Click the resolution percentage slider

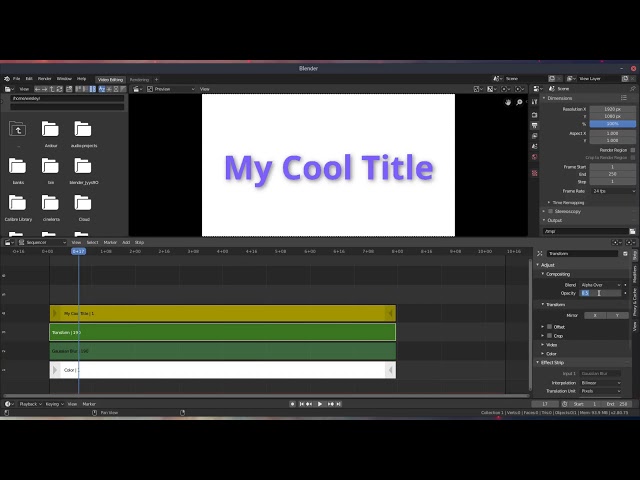(613, 124)
